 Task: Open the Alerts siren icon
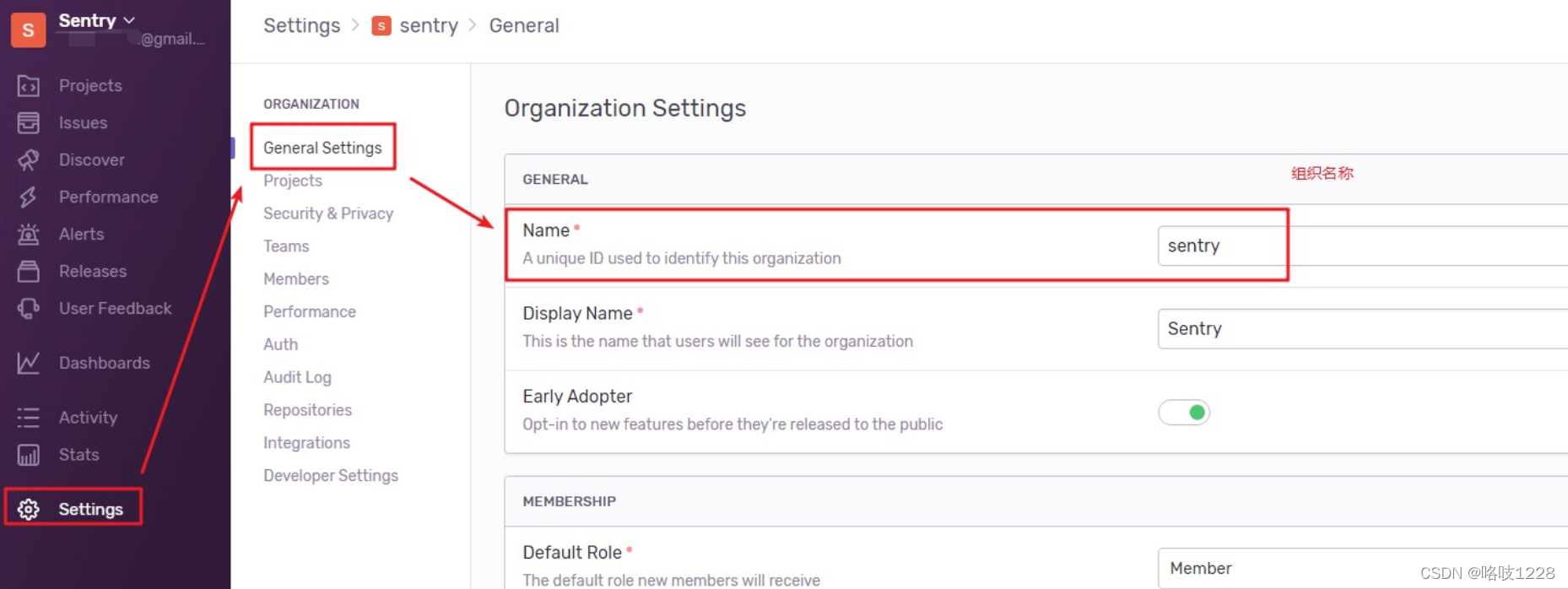point(29,234)
